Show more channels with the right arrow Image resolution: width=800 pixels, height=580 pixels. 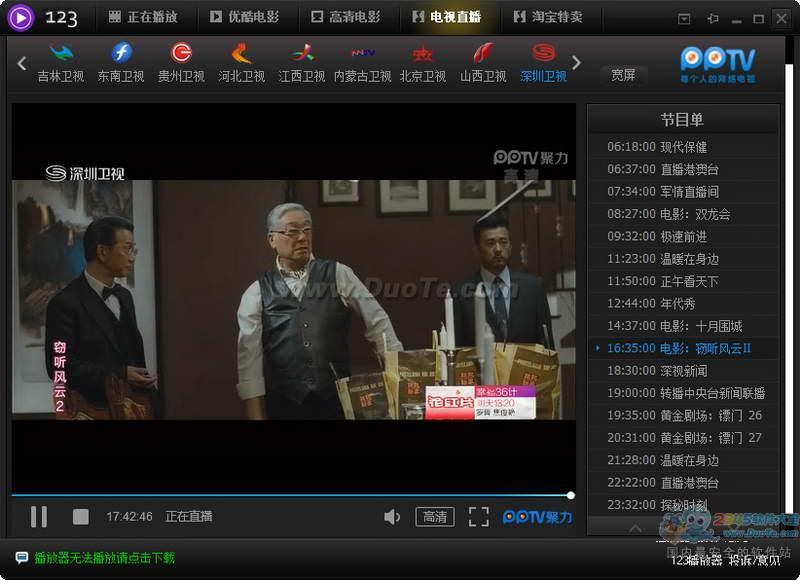tap(576, 63)
